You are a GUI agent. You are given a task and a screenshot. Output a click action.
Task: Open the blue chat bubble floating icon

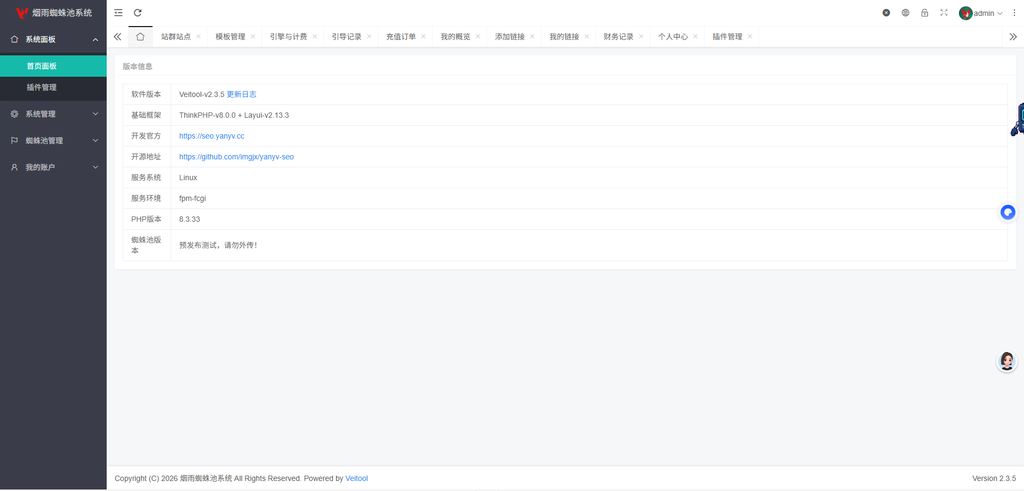click(1008, 212)
